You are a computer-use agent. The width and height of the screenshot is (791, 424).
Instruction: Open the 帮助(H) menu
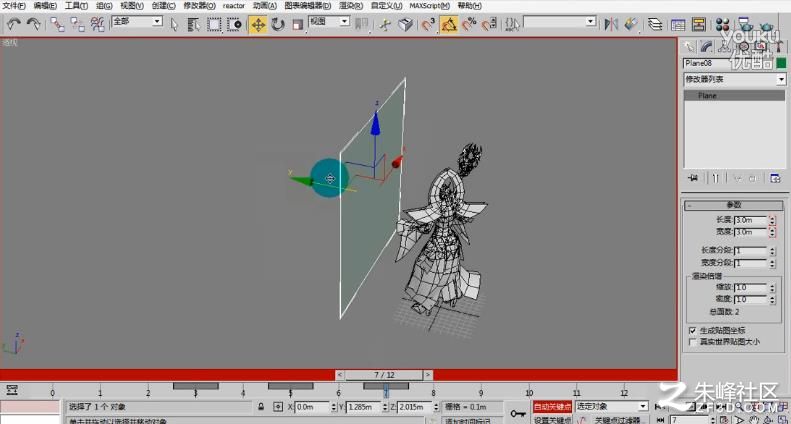(x=469, y=6)
